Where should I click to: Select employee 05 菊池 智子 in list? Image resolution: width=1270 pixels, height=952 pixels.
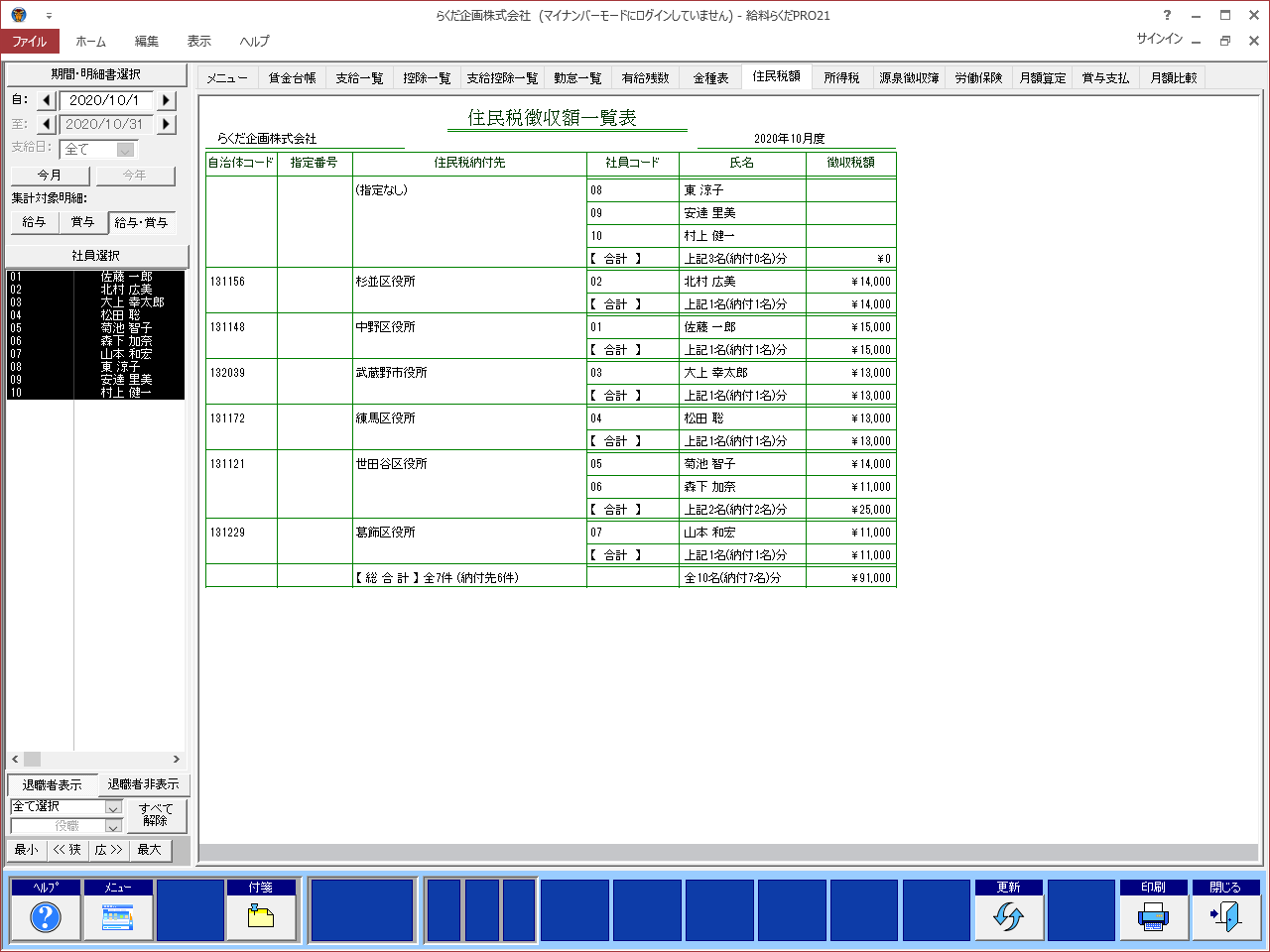[95, 328]
